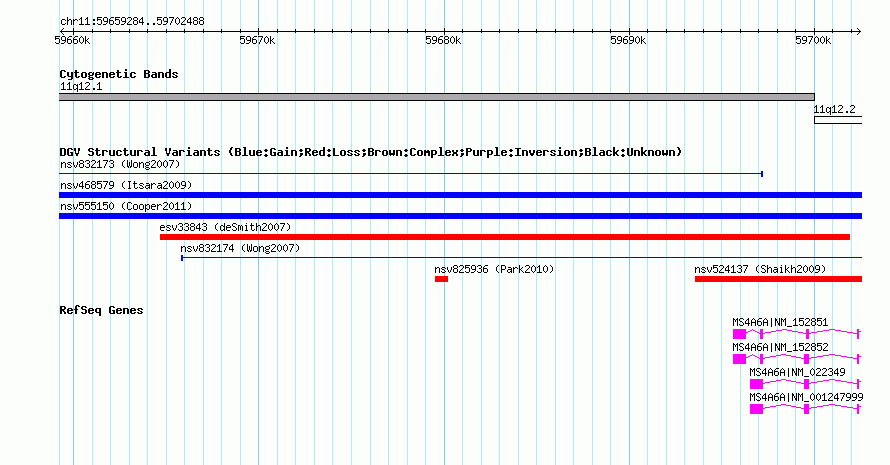Image resolution: width=890 pixels, height=465 pixels.
Task: Click the 59700k ruler tick label
Action: [x=813, y=40]
